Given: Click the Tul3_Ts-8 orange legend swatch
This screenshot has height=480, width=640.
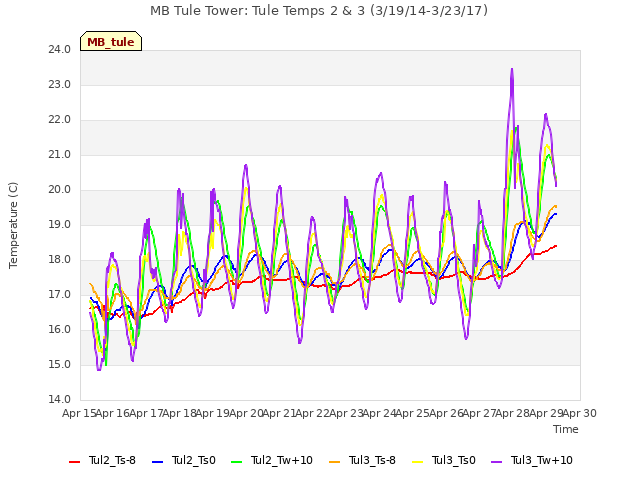Looking at the screenshot, I should point(334,462).
